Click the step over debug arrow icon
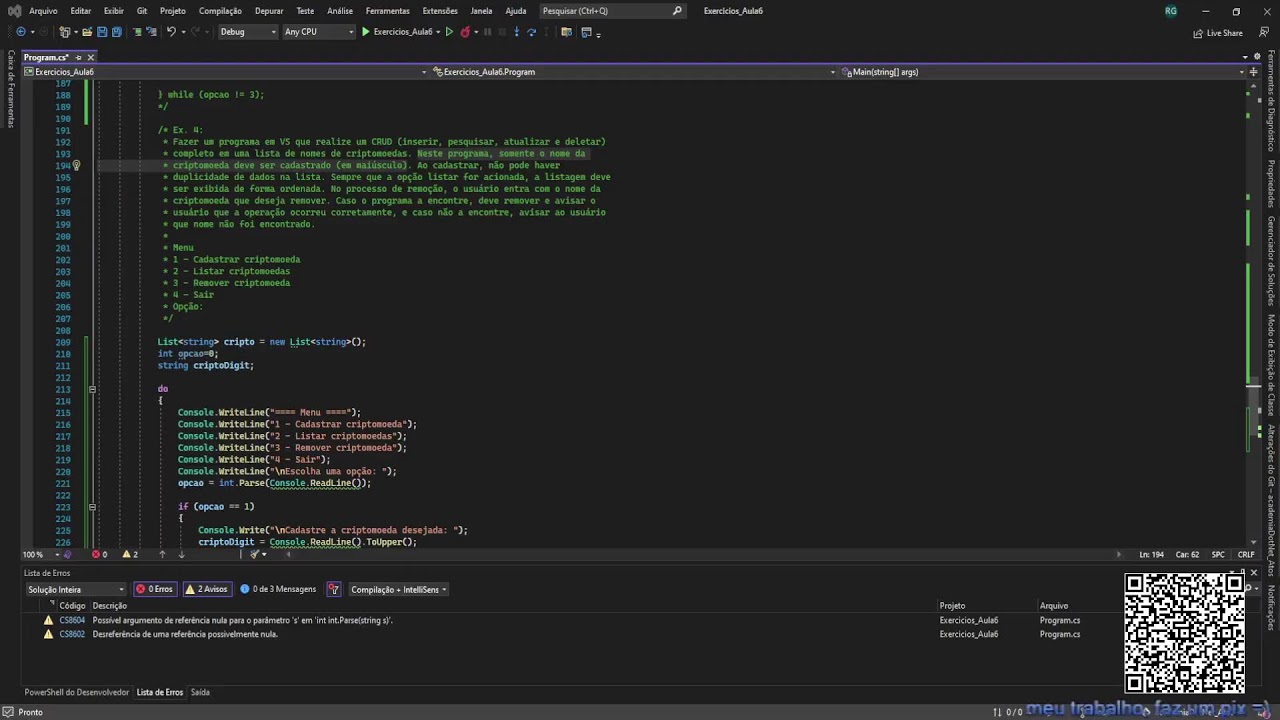Viewport: 1280px width, 720px height. (531, 32)
